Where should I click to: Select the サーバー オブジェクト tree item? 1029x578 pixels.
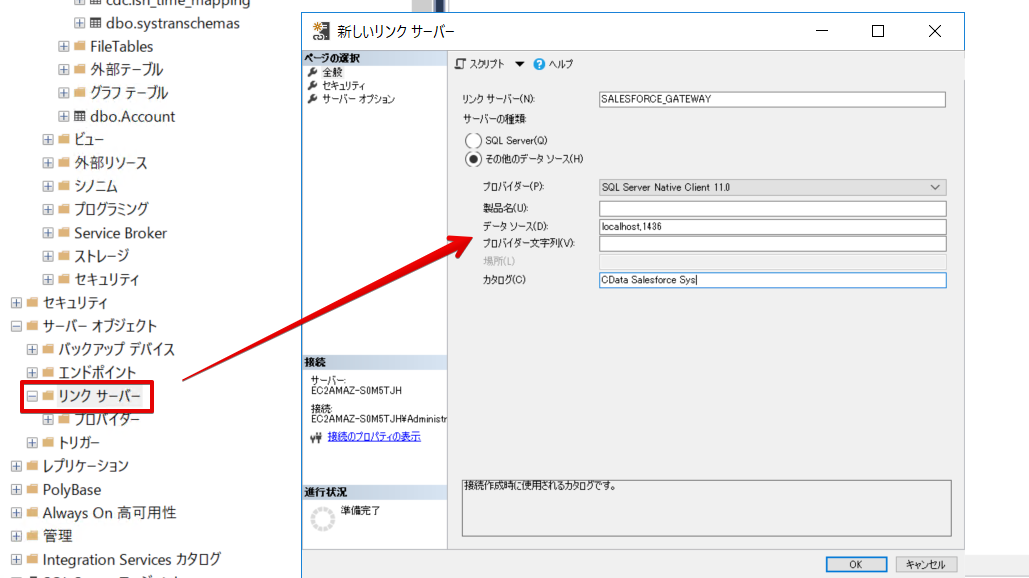100,326
